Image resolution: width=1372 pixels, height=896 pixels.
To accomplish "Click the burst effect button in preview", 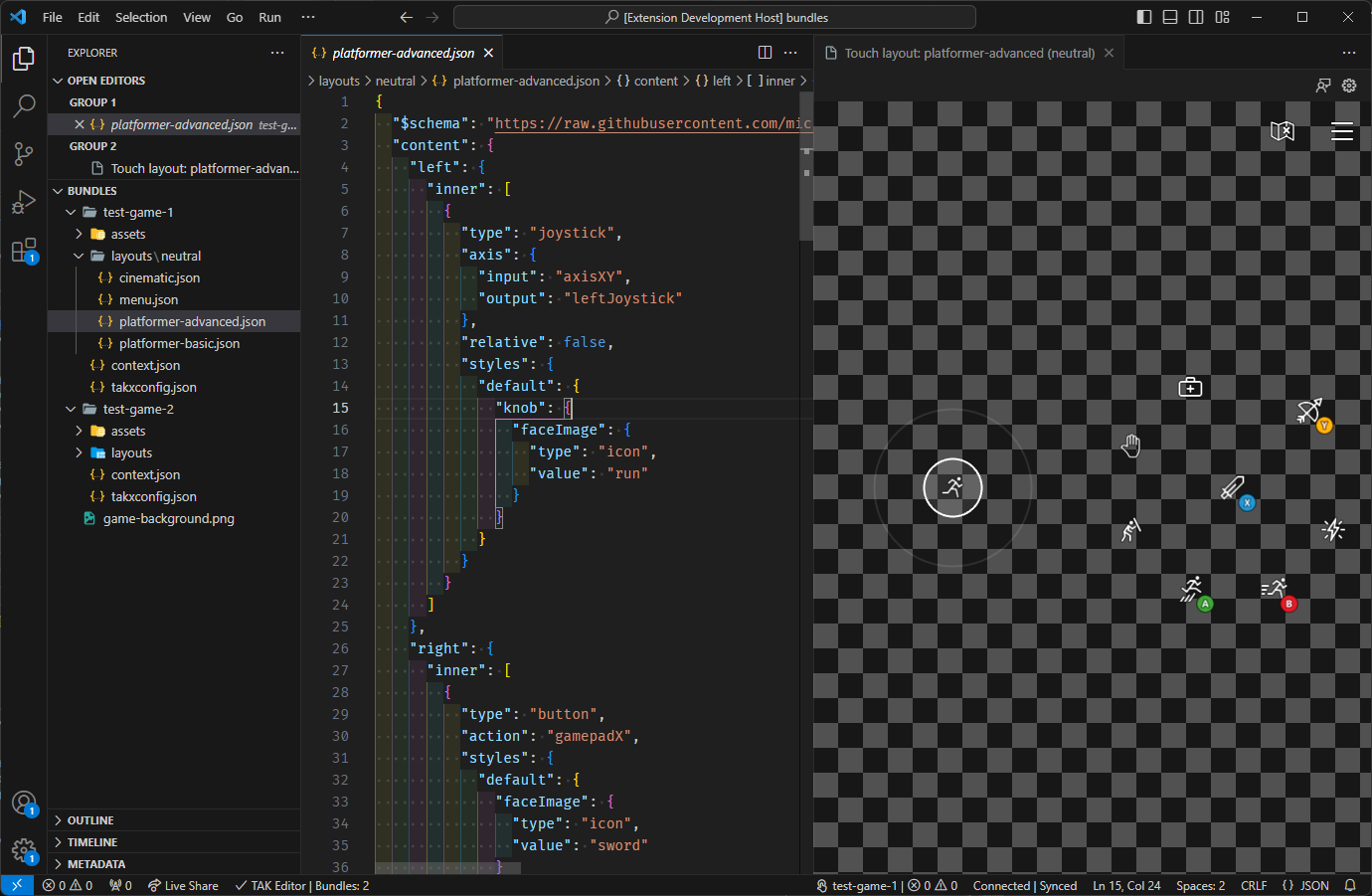I will click(1333, 530).
